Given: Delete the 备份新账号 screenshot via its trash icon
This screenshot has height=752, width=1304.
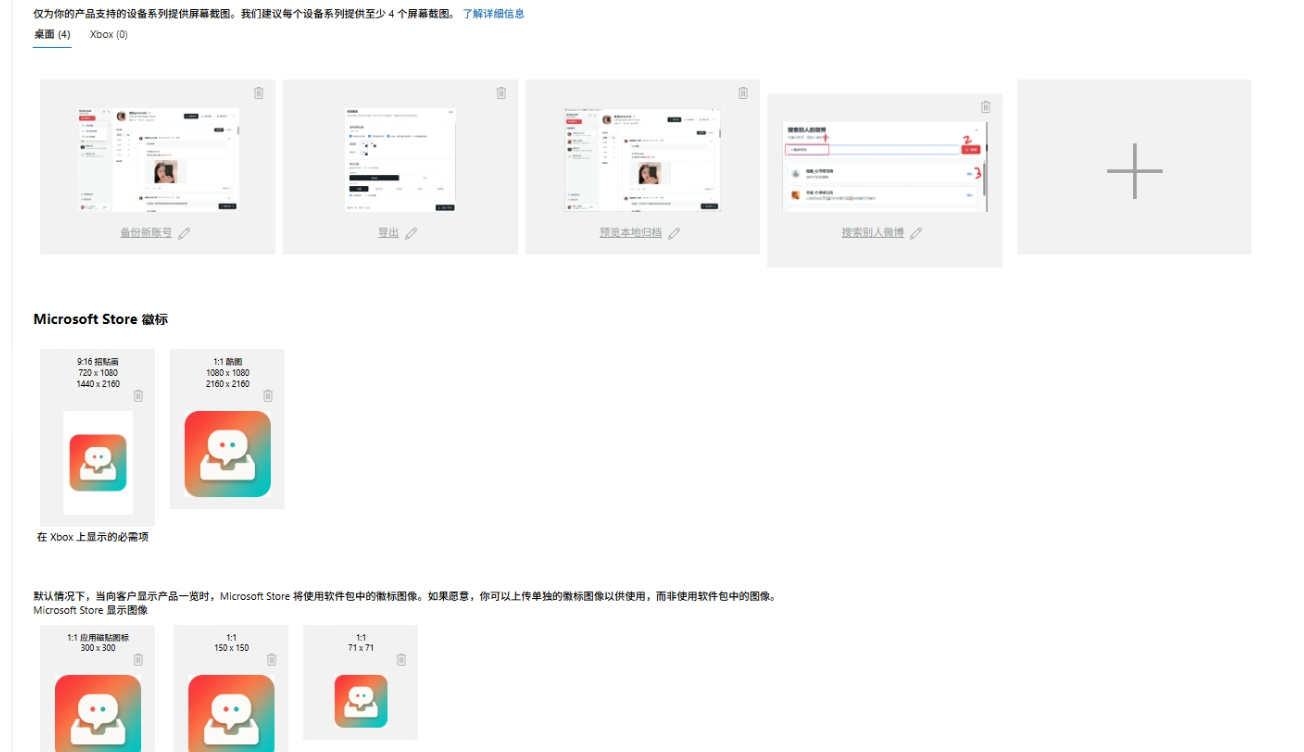Looking at the screenshot, I should point(259,93).
